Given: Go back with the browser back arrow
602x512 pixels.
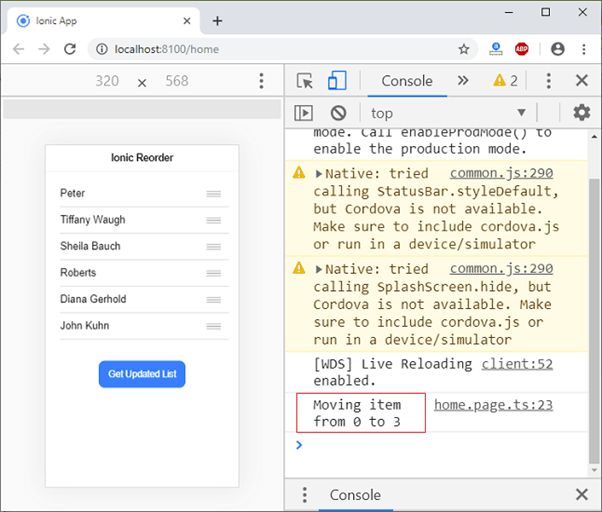Looking at the screenshot, I should point(18,49).
